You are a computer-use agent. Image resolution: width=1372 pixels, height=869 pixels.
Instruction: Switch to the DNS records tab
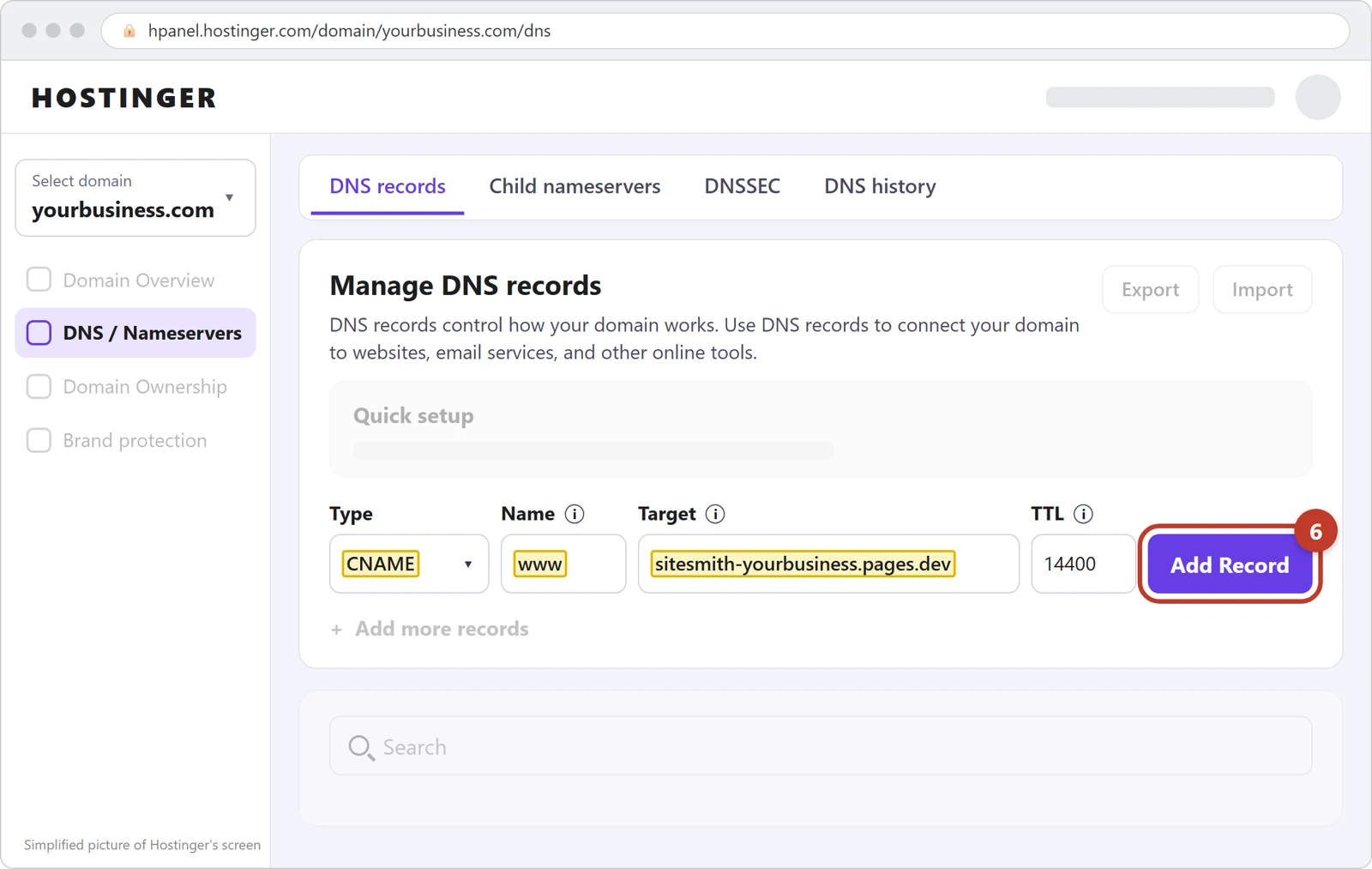(x=388, y=186)
